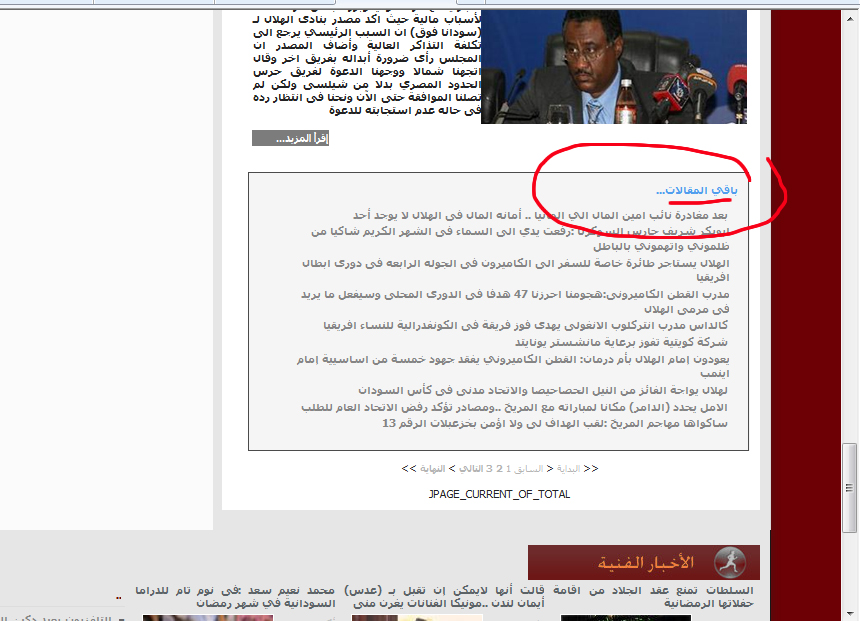This screenshot has height=621, width=860.
Task: Click the 'التالي' next page link
Action: point(470,468)
